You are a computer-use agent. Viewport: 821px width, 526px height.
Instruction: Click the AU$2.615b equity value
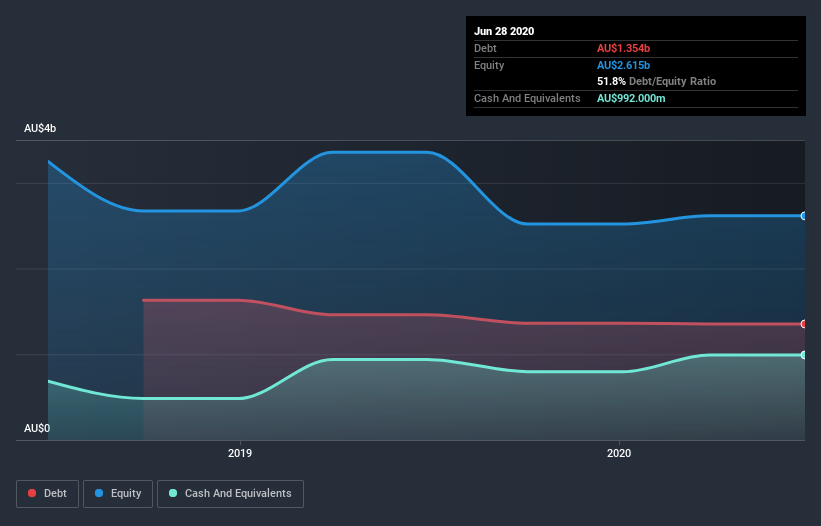(623, 65)
